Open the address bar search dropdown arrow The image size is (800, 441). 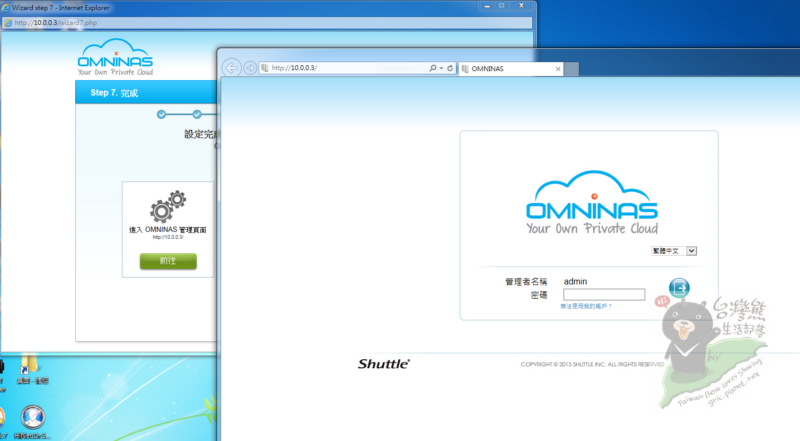[x=441, y=68]
